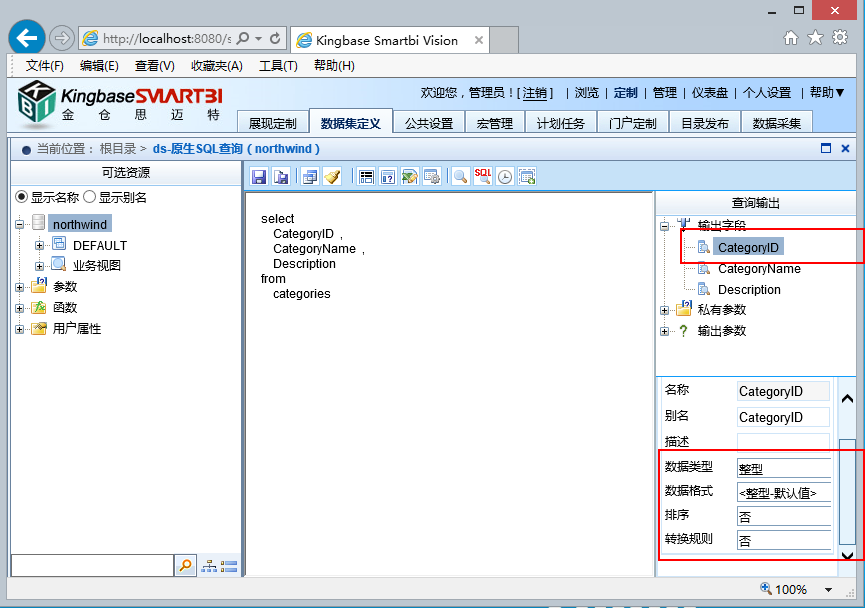Click the Save icon in toolbar
The width and height of the screenshot is (865, 608).
[259, 177]
